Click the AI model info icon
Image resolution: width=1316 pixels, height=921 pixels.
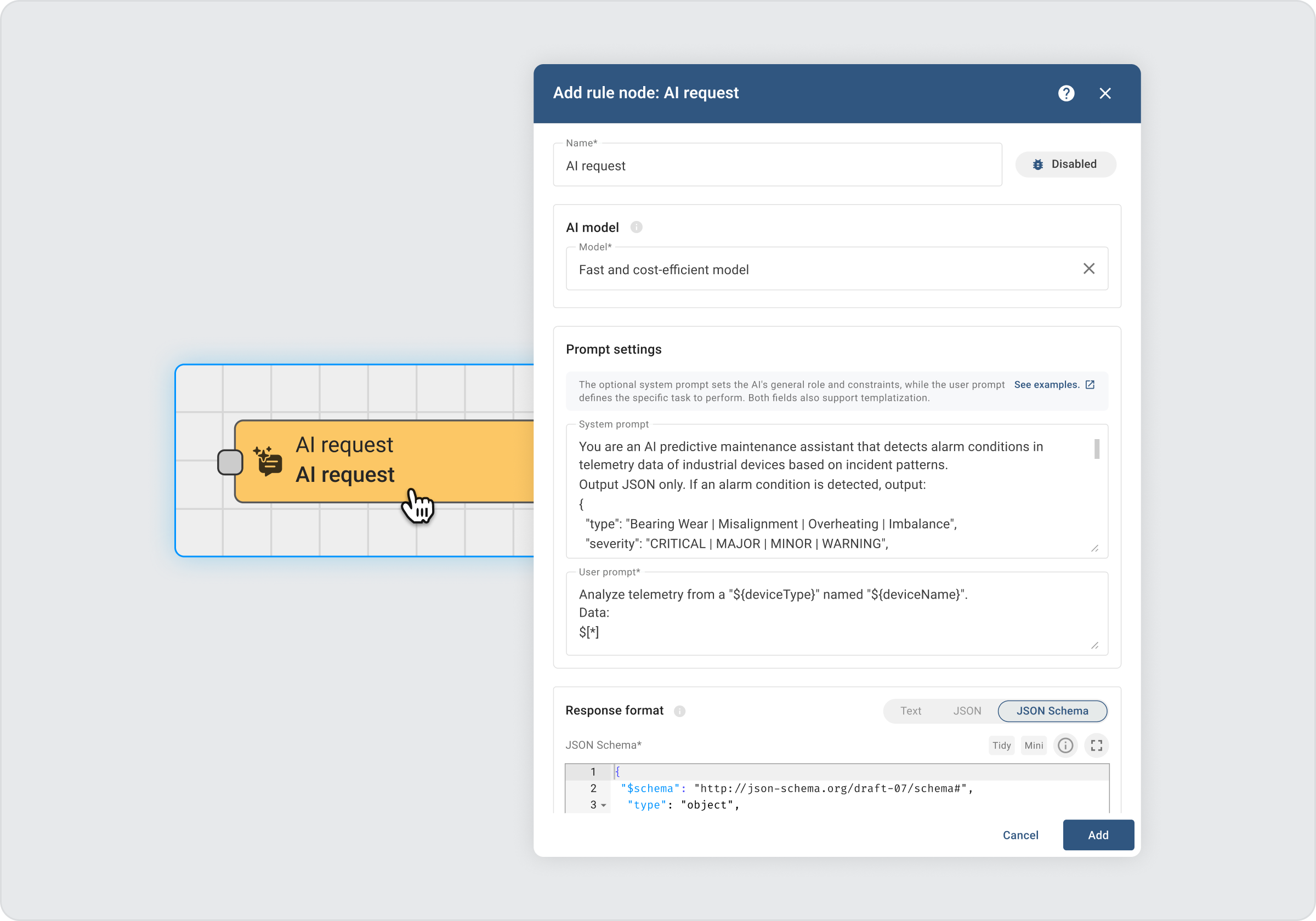pos(636,228)
